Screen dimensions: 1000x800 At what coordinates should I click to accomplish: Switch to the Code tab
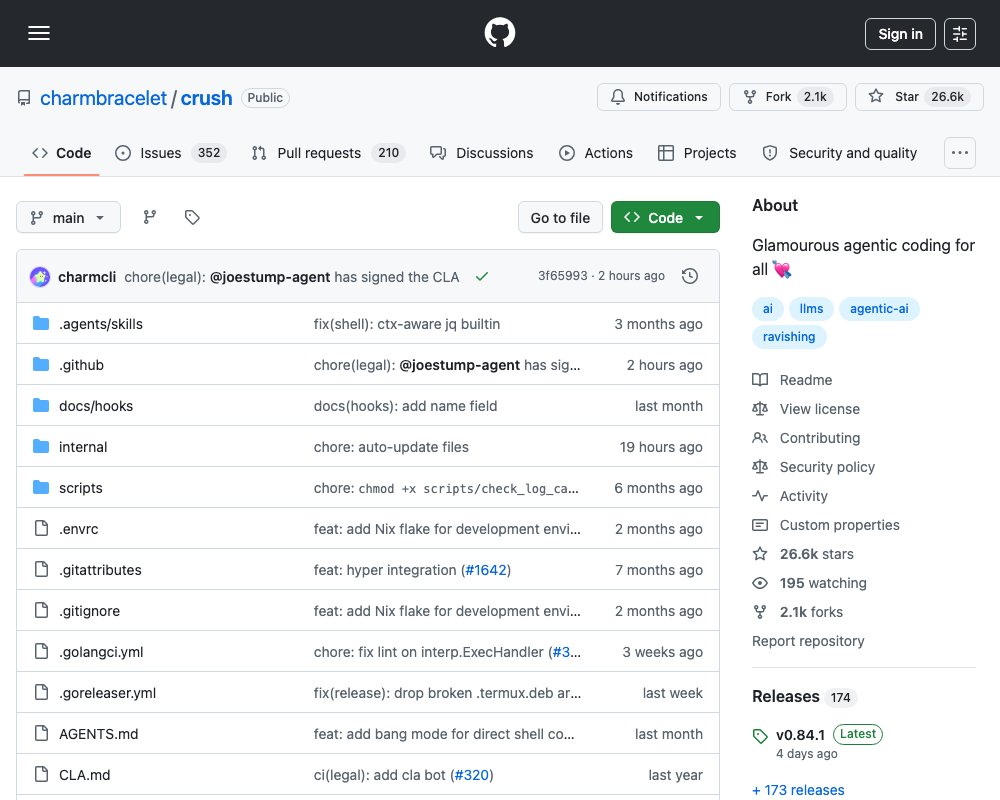(62, 153)
